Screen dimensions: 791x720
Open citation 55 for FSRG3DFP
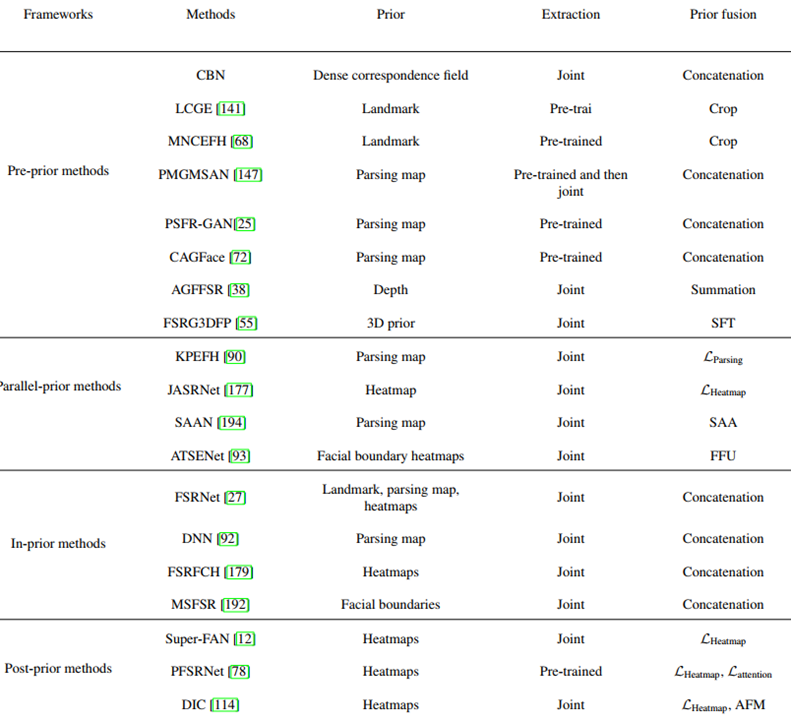246,323
